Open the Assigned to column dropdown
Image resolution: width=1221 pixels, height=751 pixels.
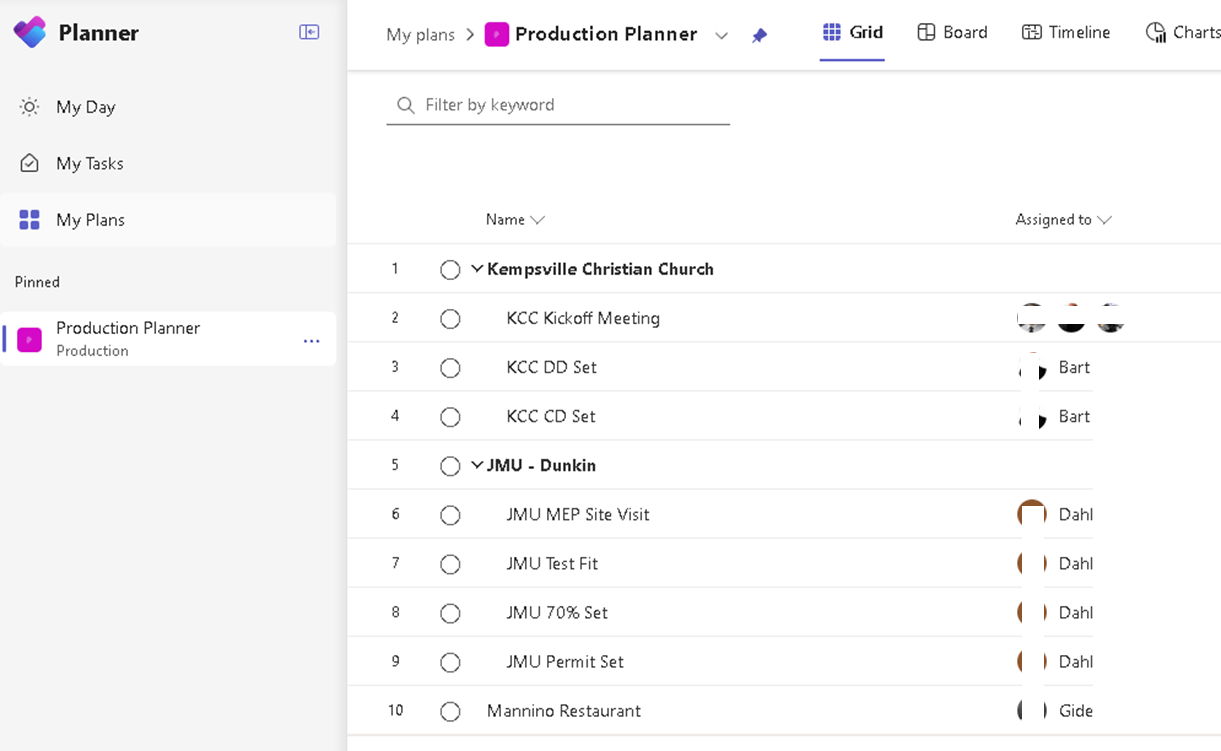coord(1104,220)
